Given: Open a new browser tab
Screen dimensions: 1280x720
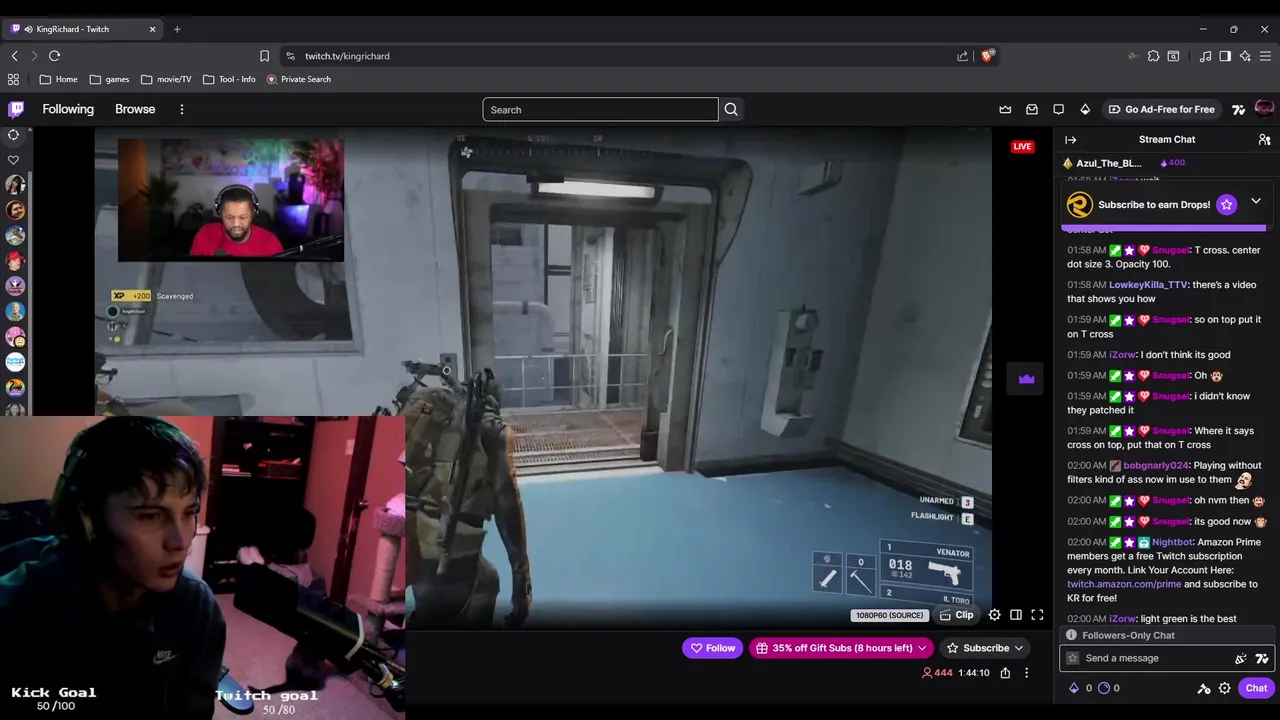Looking at the screenshot, I should click(177, 29).
